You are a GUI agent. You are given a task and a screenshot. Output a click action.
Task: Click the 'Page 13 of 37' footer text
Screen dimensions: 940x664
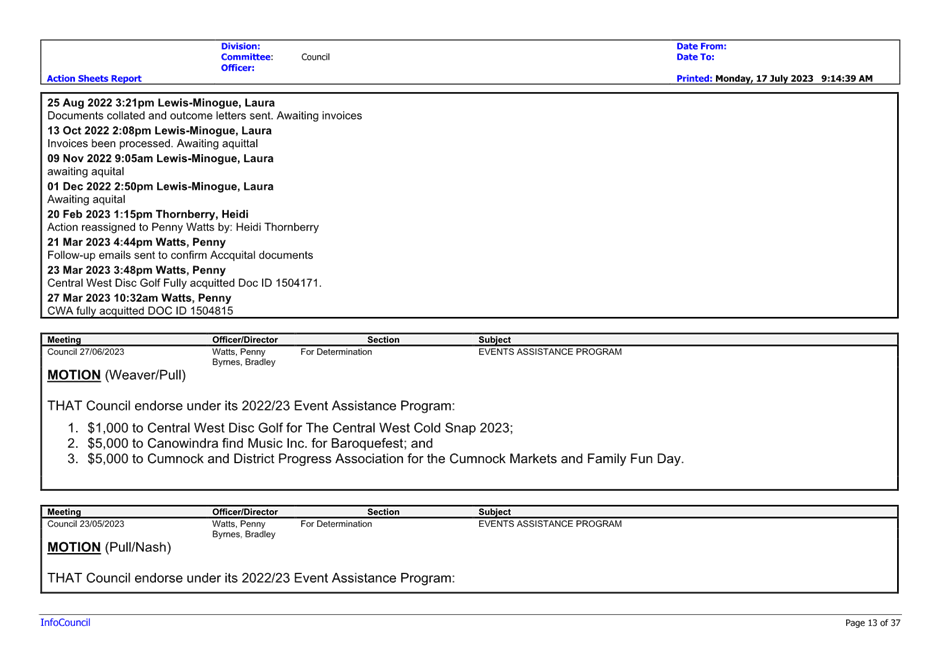872,623
